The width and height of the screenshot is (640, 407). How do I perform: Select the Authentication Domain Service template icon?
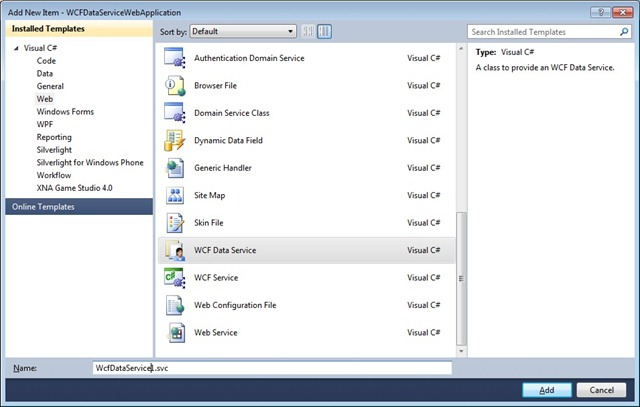175,59
